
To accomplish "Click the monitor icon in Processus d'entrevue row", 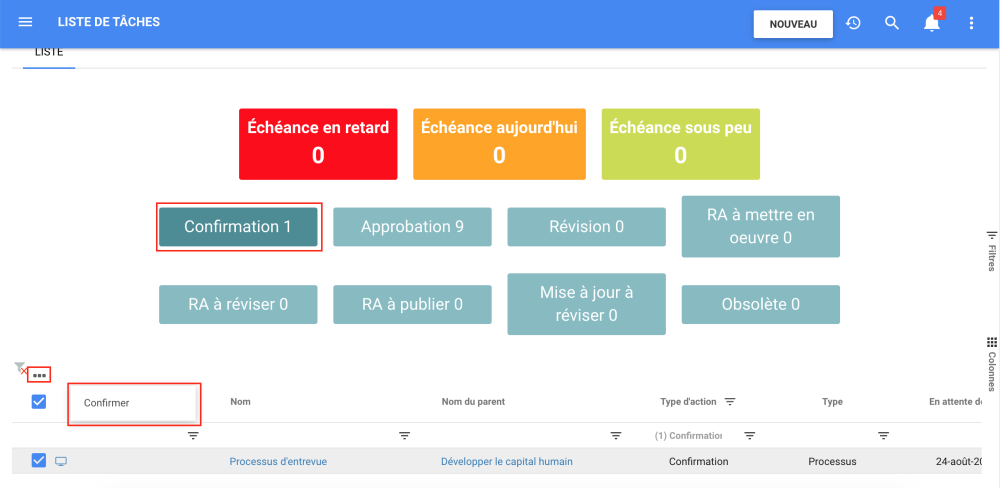I will 61,461.
